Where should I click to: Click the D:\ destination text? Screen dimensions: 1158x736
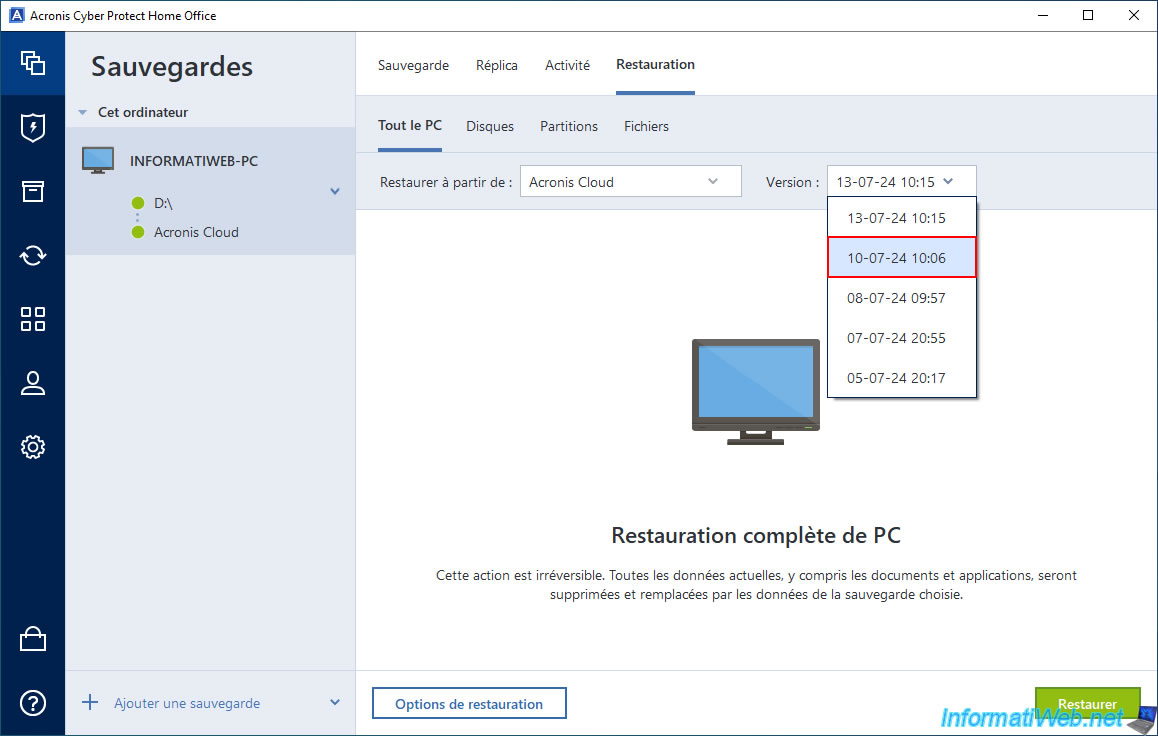pos(163,203)
